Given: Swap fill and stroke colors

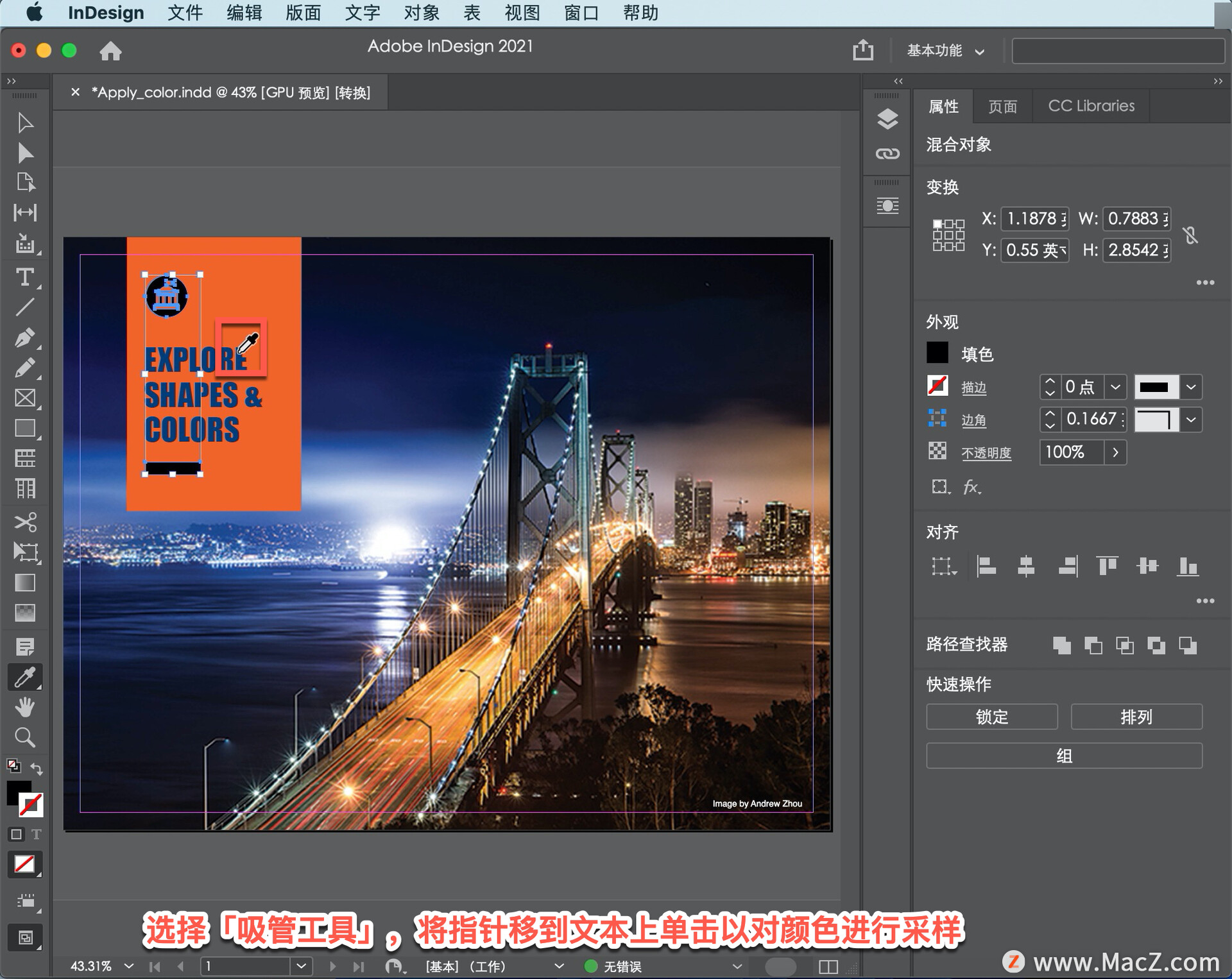Looking at the screenshot, I should pyautogui.click(x=37, y=768).
